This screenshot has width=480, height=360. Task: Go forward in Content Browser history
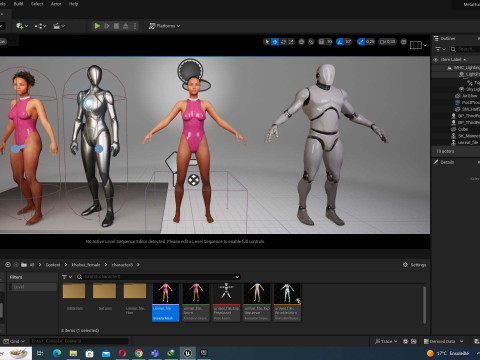(16, 265)
